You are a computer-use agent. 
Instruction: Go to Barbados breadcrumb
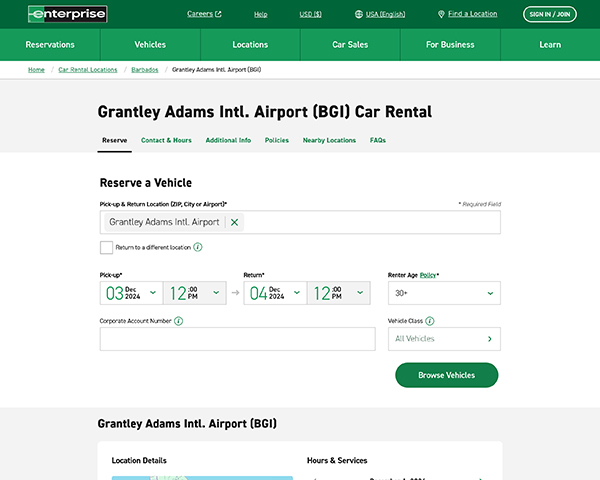pyautogui.click(x=145, y=70)
